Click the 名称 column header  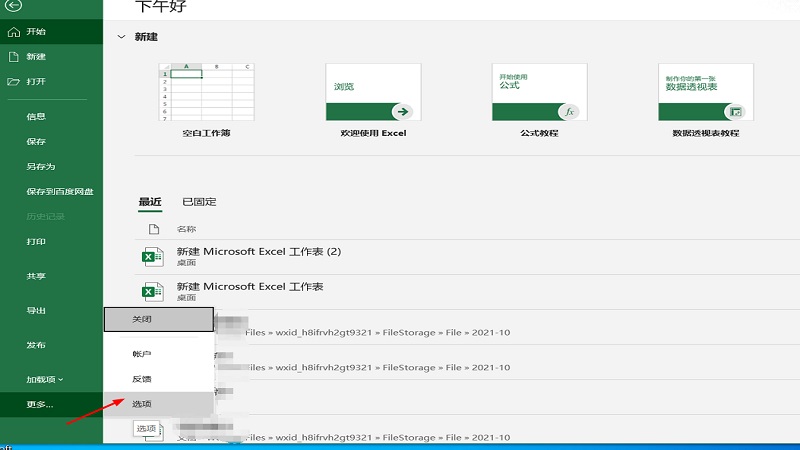click(186, 230)
